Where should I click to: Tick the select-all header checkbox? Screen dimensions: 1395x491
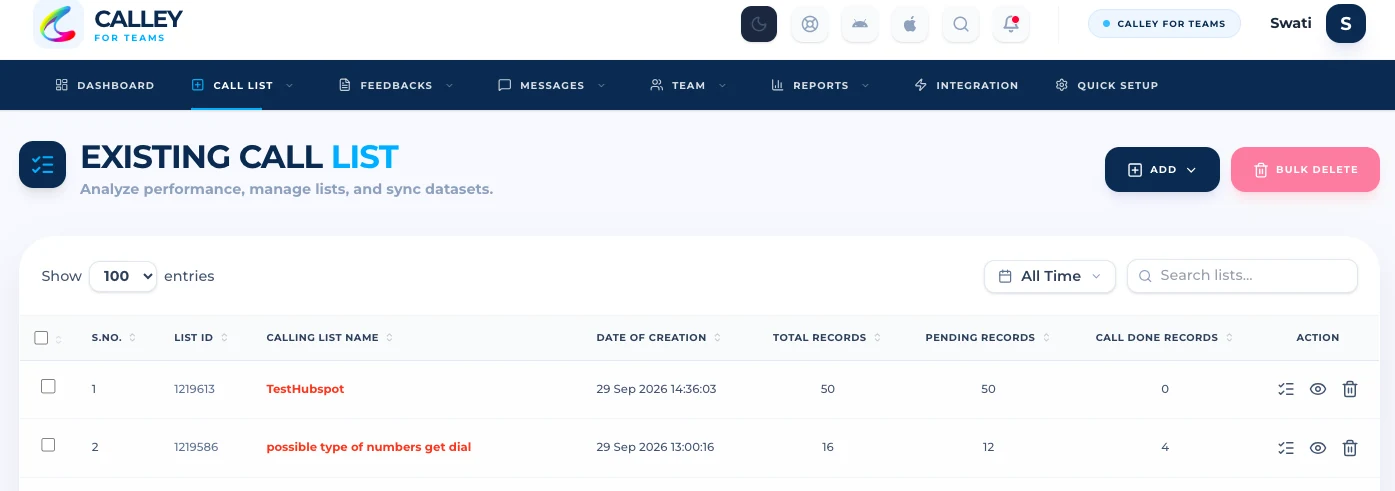point(41,338)
